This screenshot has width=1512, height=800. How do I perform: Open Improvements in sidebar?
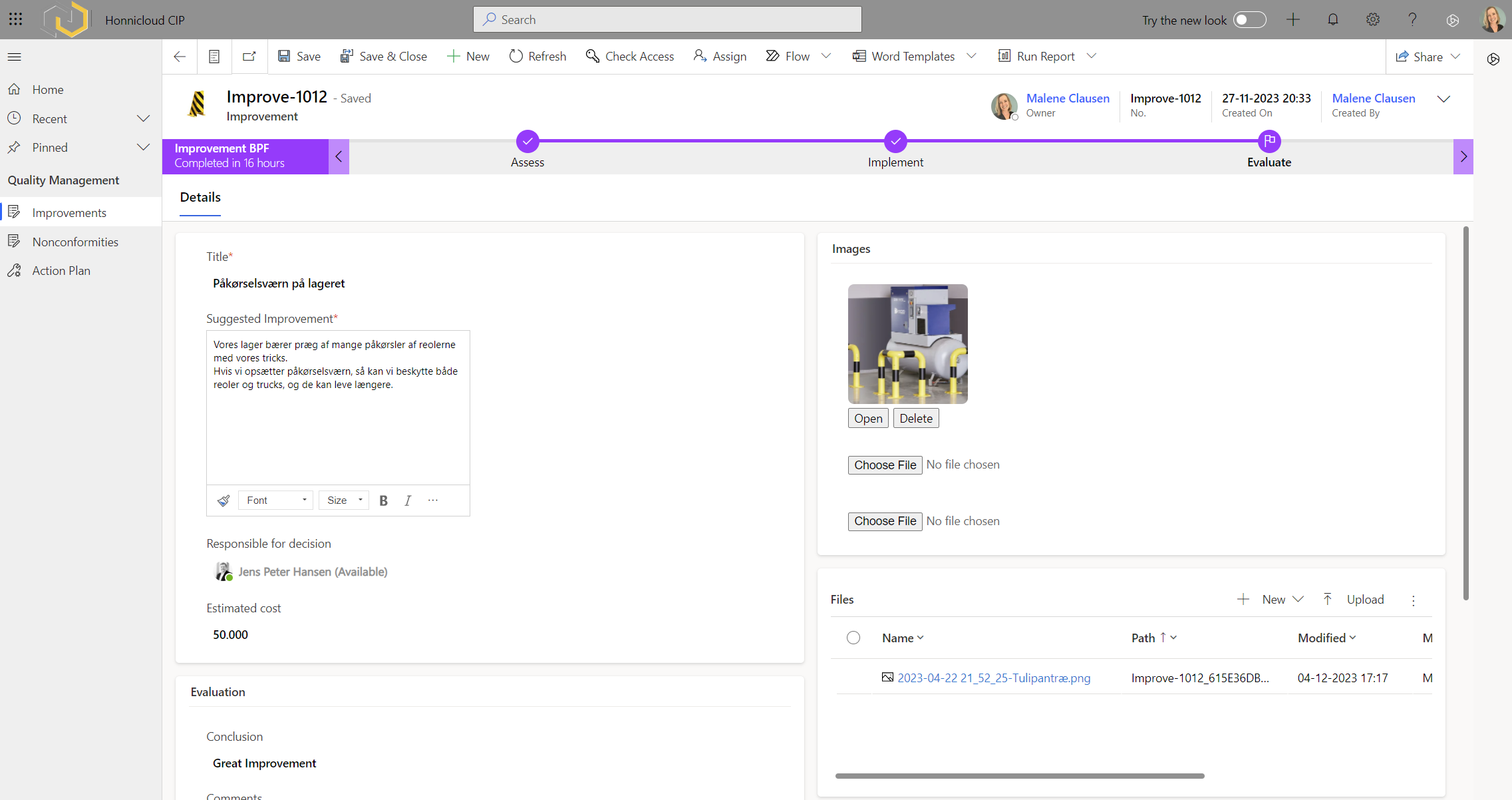[80, 213]
